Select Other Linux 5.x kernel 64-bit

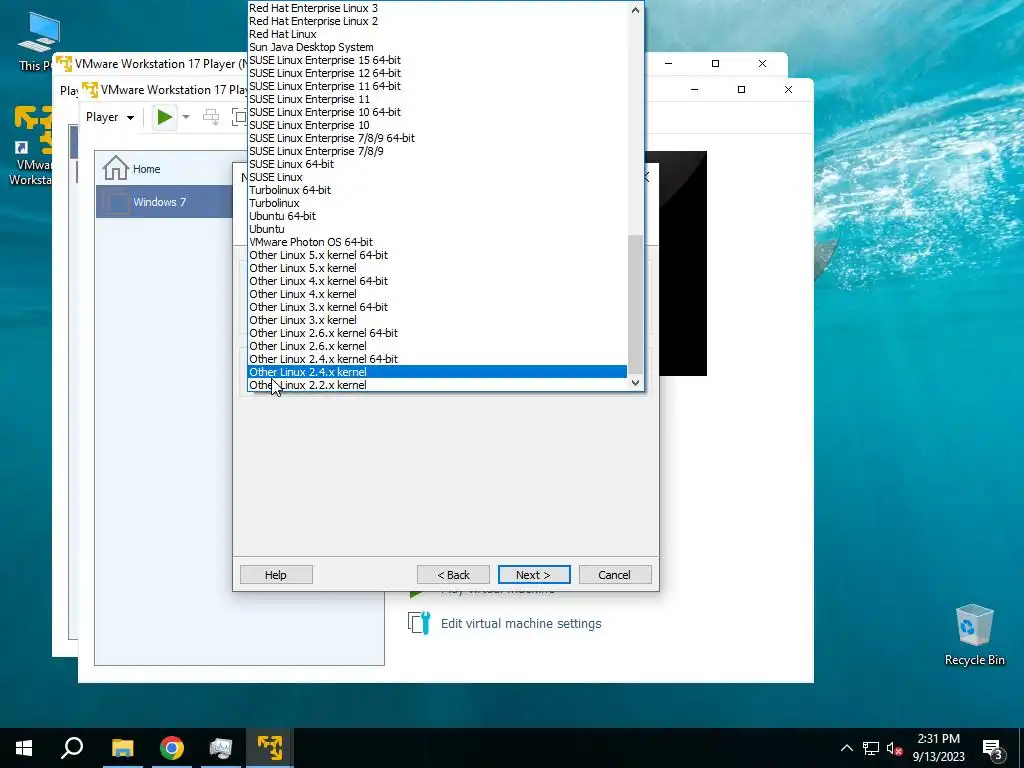(438, 255)
